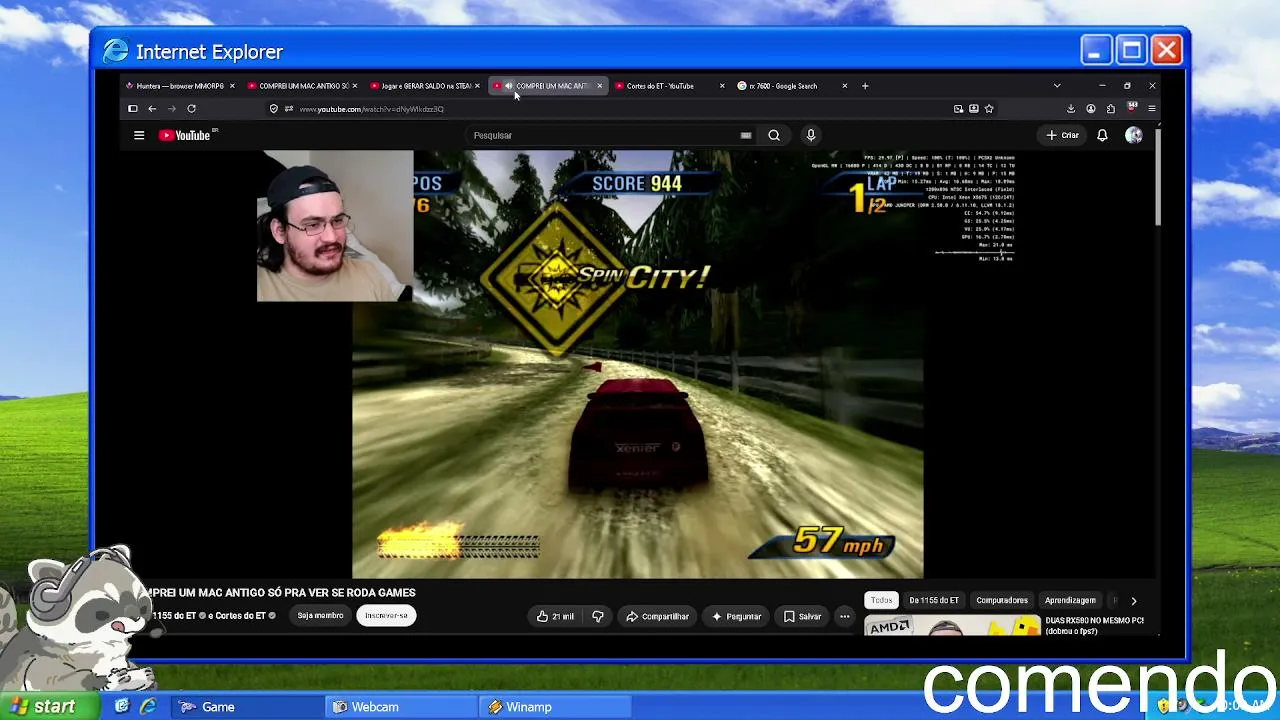The width and height of the screenshot is (1280, 720).
Task: Click the Perguntar button
Action: point(736,616)
